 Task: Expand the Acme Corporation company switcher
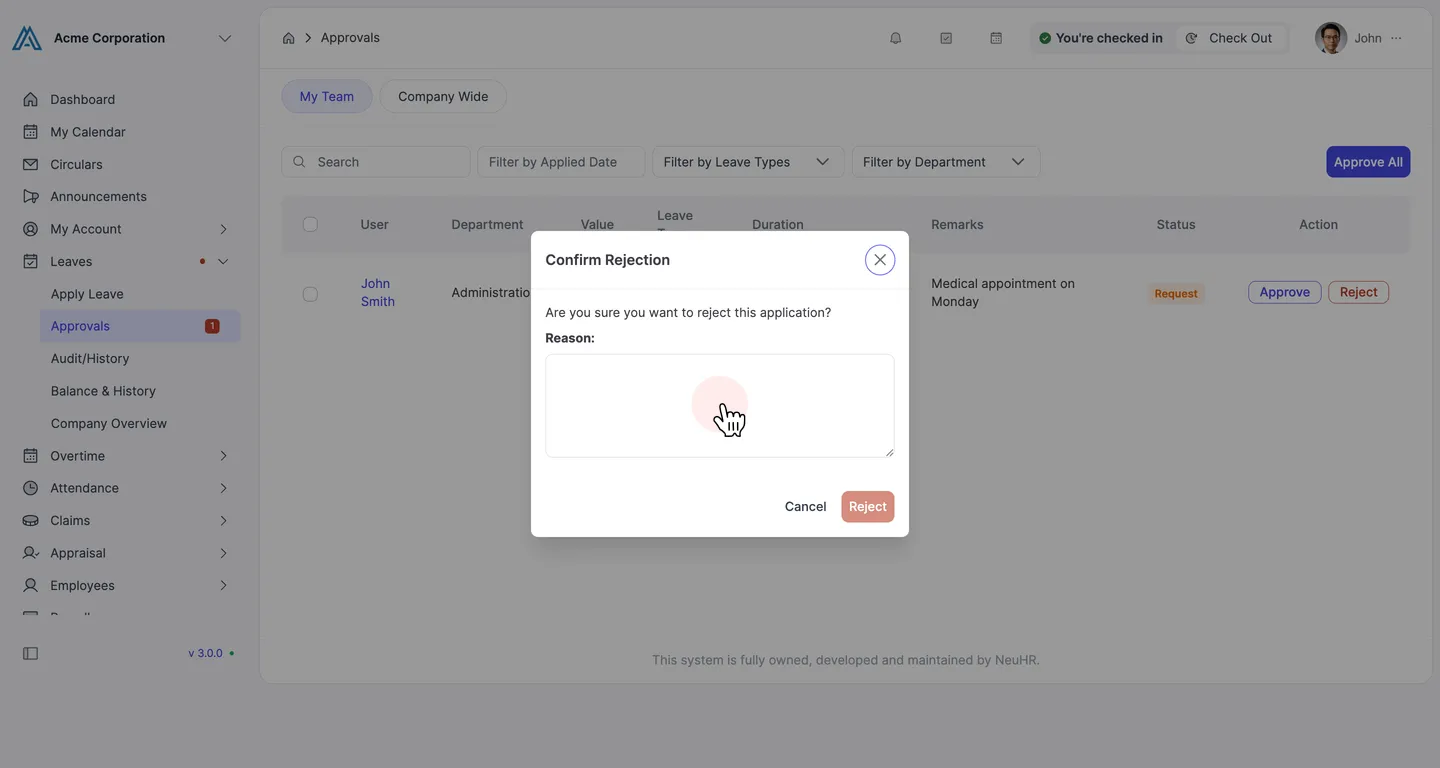pos(225,38)
